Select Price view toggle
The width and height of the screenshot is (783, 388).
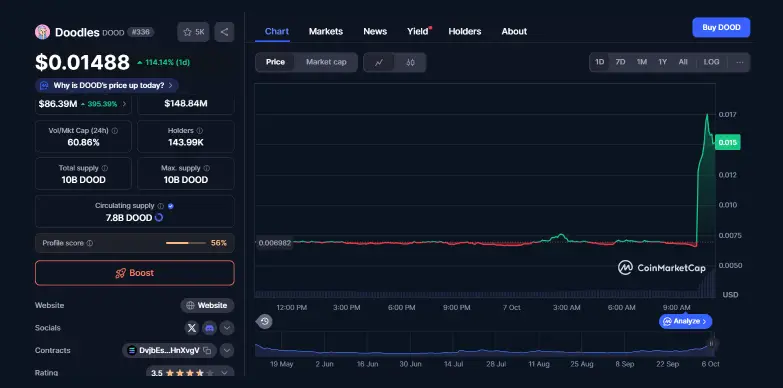(x=275, y=62)
